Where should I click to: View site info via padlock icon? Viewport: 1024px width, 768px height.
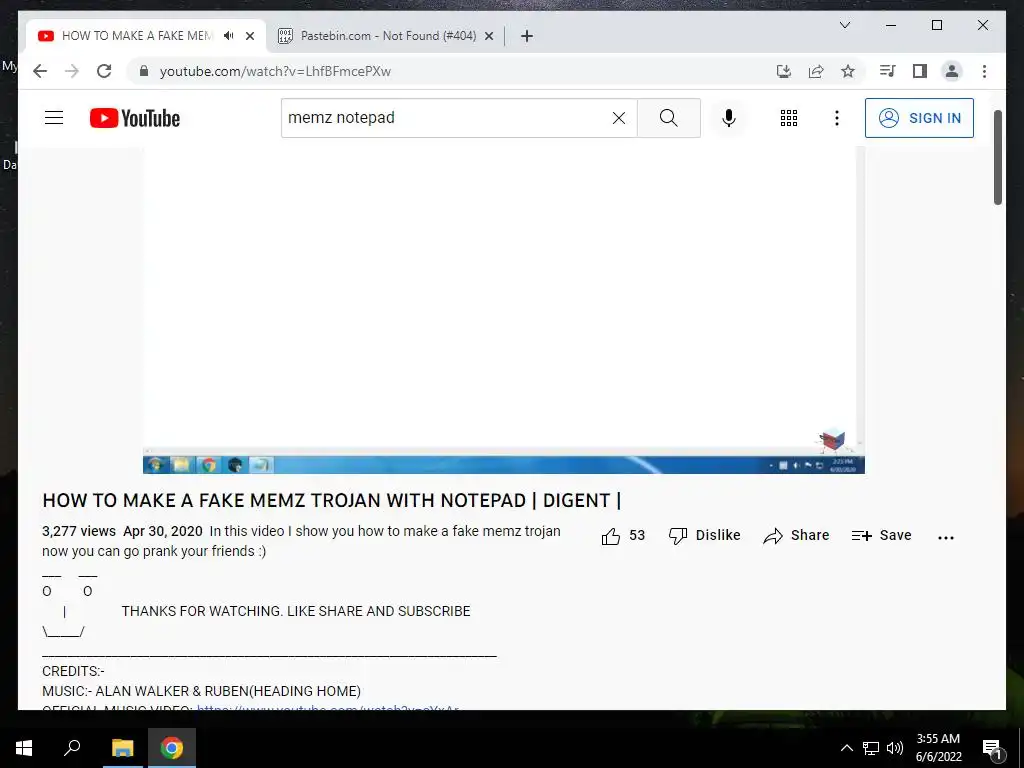[144, 71]
